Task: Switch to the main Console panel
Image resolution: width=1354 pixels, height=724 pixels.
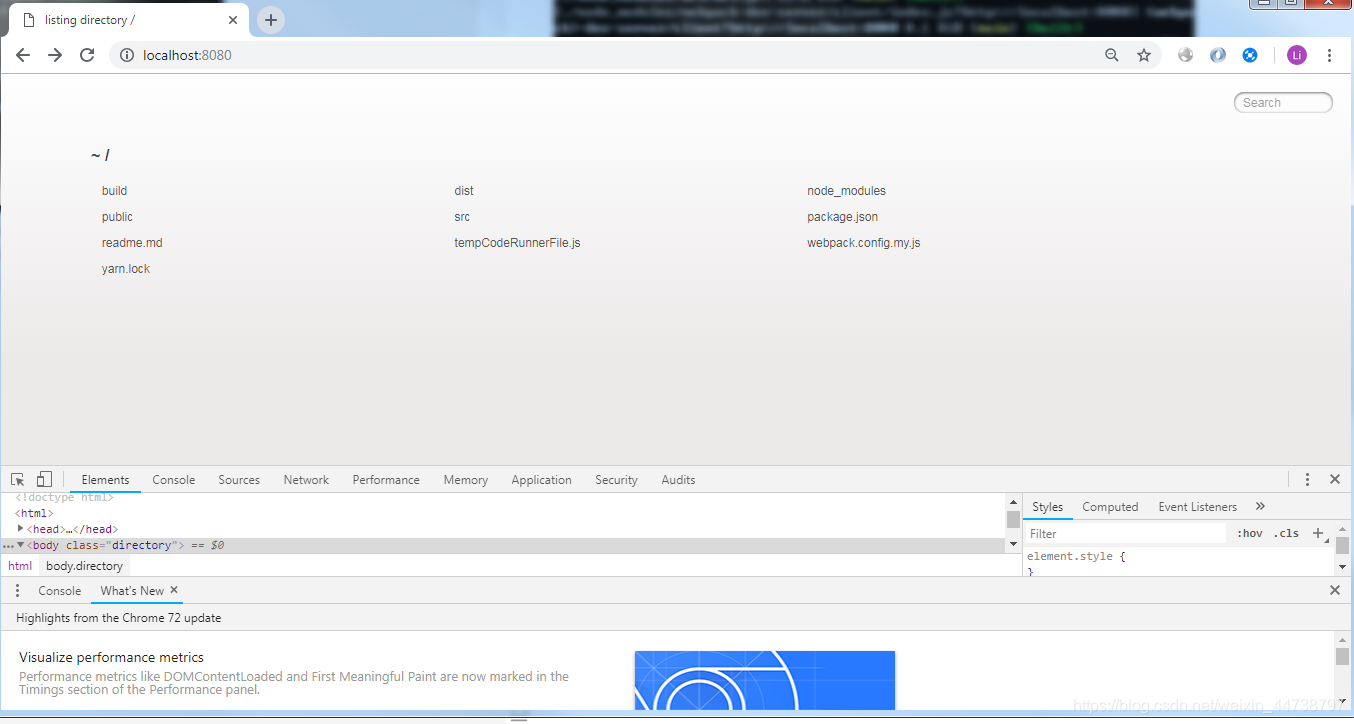Action: click(174, 480)
